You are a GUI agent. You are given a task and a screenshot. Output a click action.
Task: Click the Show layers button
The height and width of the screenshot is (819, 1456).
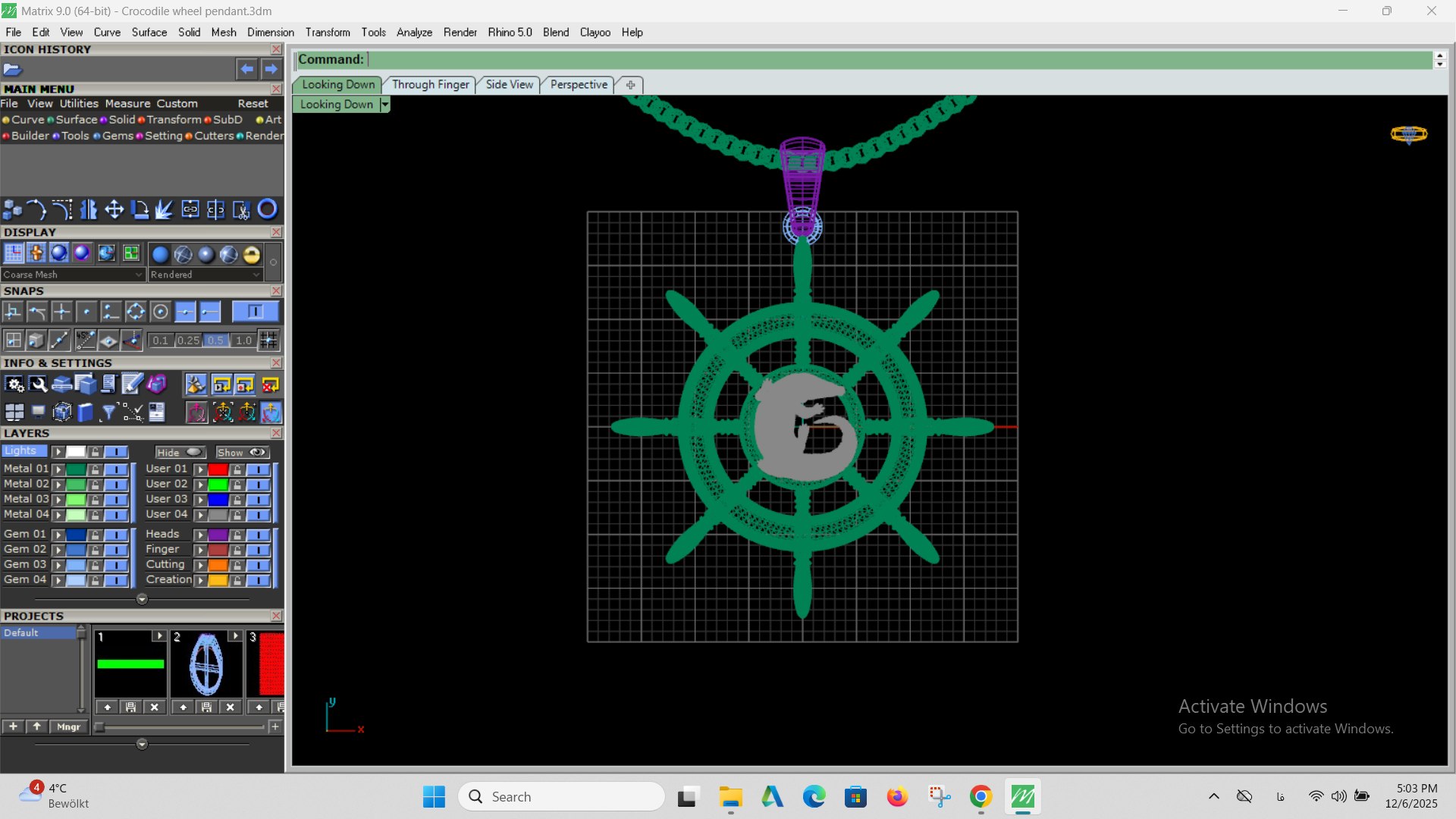pyautogui.click(x=242, y=452)
